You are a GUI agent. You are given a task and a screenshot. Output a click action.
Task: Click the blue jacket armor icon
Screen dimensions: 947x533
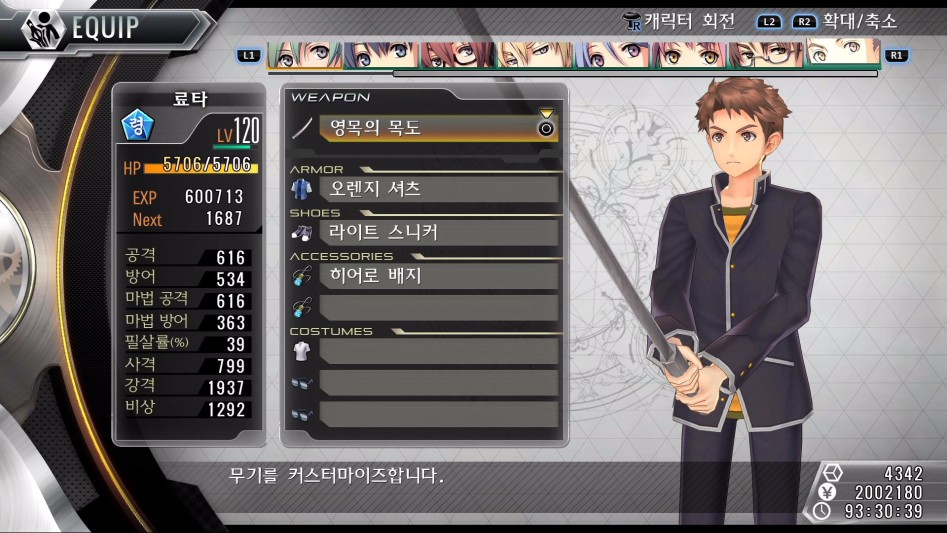tap(301, 189)
